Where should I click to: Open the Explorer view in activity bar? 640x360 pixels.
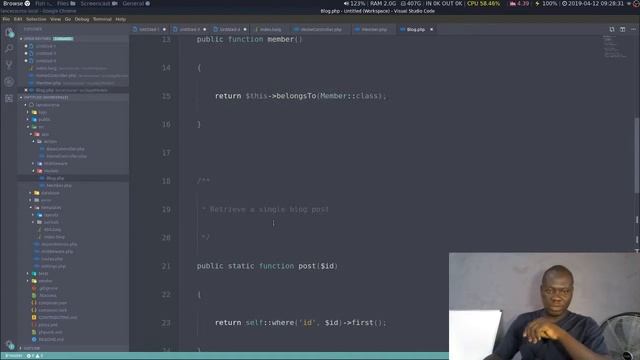(x=9, y=33)
